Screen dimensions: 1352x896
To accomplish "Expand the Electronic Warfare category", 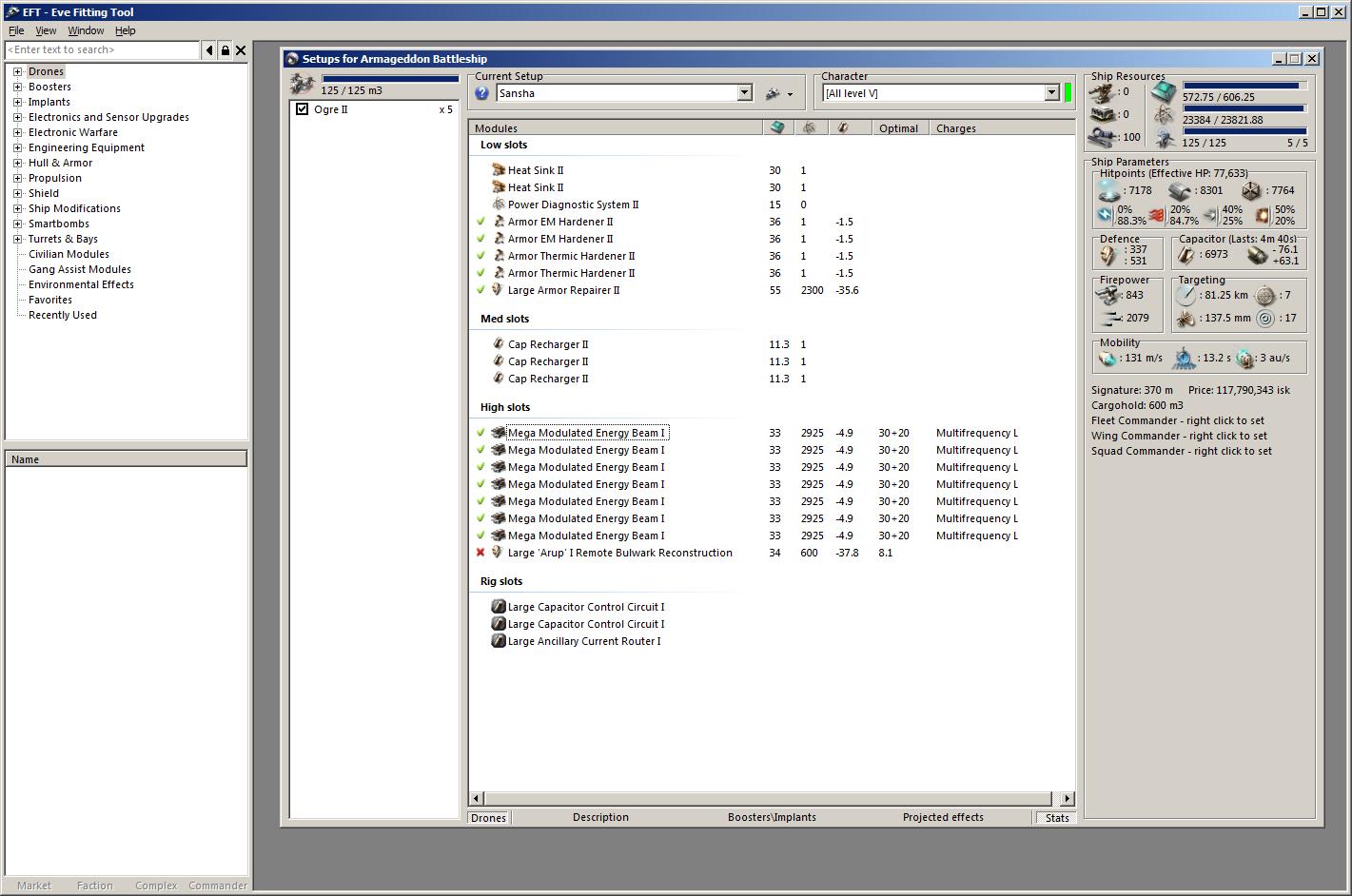I will (x=17, y=132).
